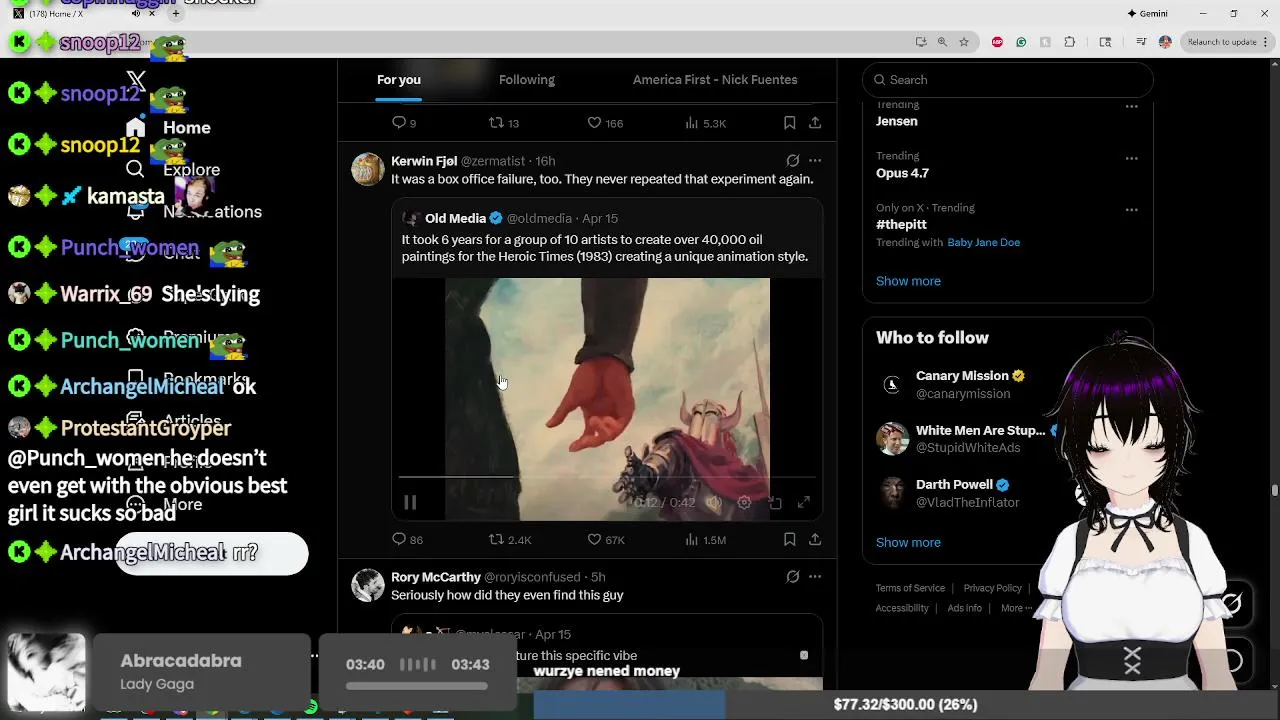The image size is (1280, 720).
Task: Open the Chrome profile avatar
Action: (1165, 42)
